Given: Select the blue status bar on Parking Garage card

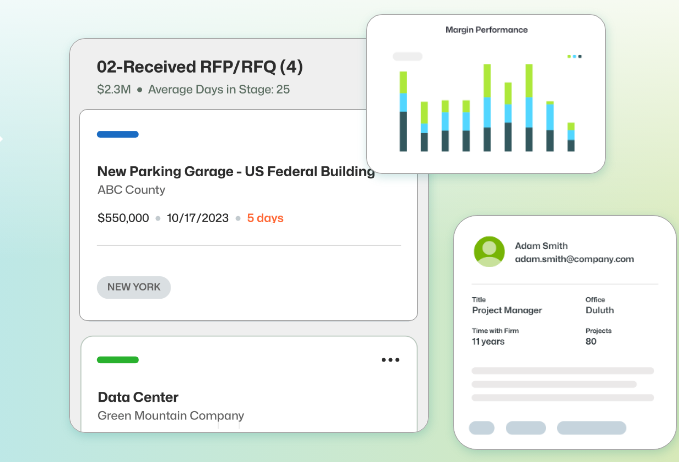Looking at the screenshot, I should (118, 134).
